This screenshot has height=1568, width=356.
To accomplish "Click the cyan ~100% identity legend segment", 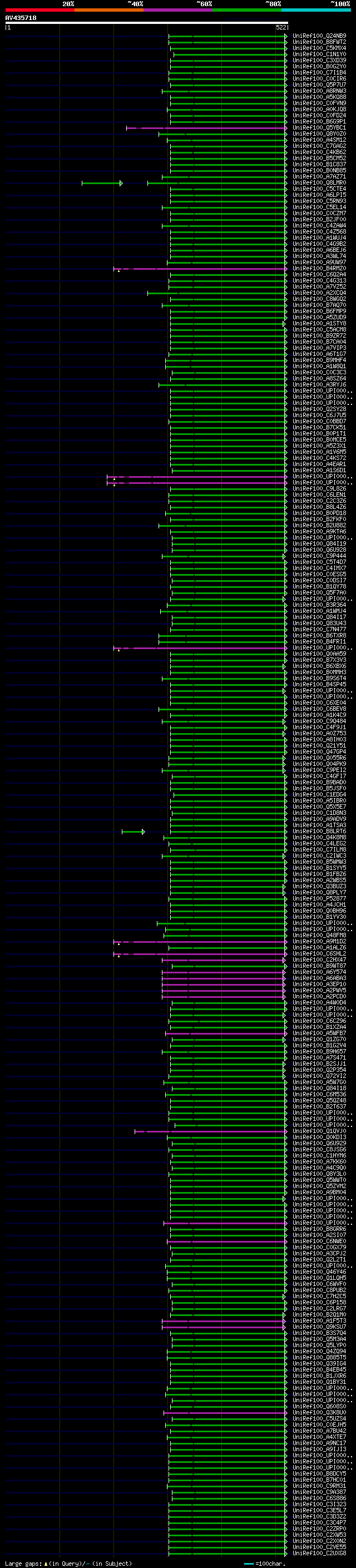I will pyautogui.click(x=316, y=10).
